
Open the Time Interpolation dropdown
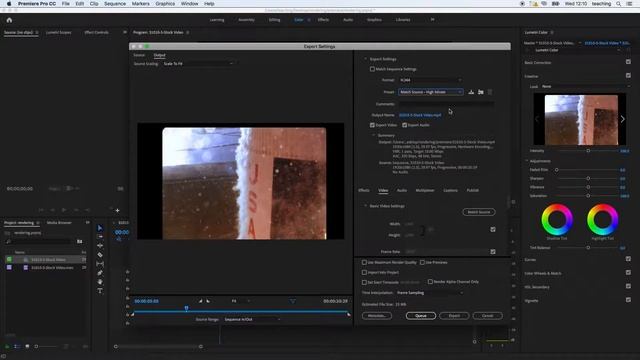(430, 293)
